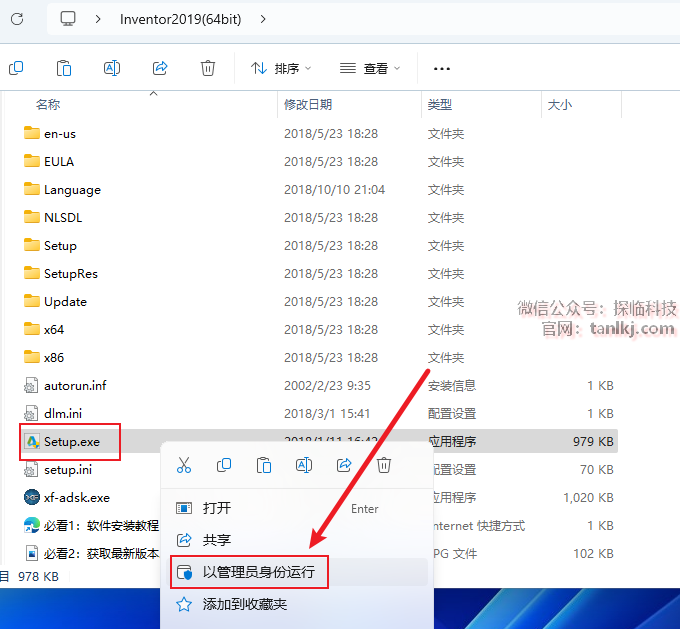Click the xf-adsk.exe keygen icon
Viewport: 680px width, 629px height.
pos(32,498)
